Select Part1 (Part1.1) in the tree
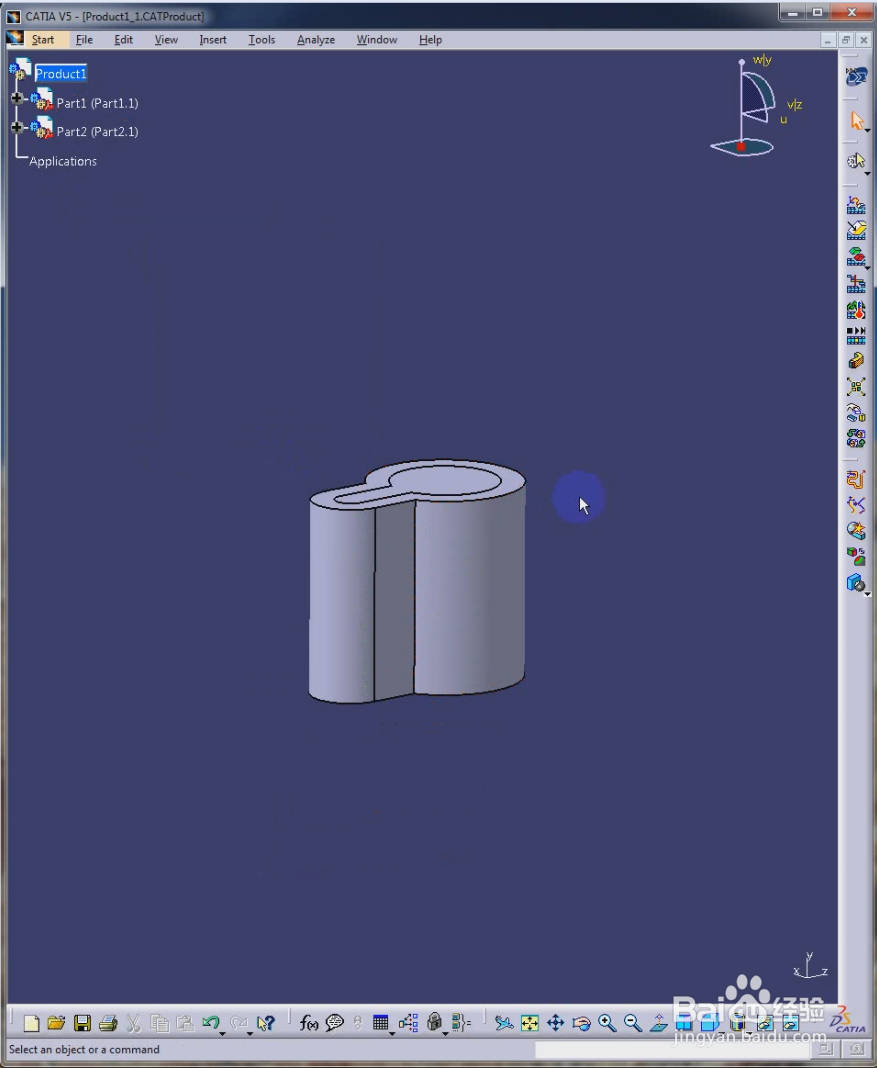Viewport: 877px width, 1068px height. click(97, 103)
